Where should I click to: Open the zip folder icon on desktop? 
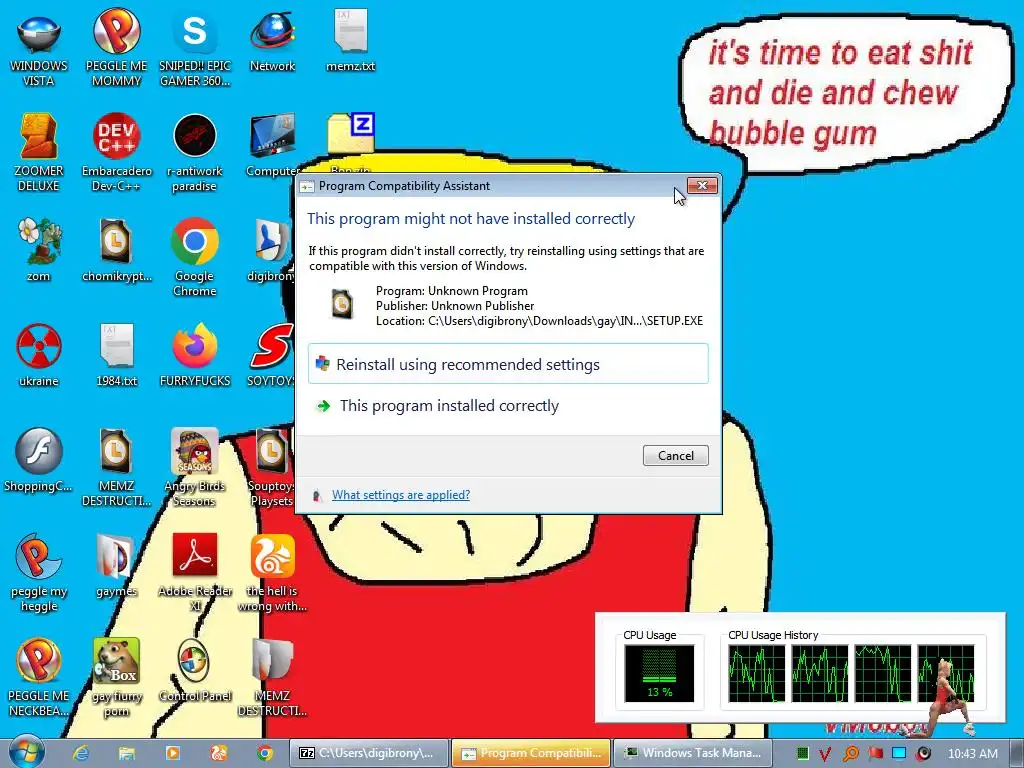(x=351, y=134)
